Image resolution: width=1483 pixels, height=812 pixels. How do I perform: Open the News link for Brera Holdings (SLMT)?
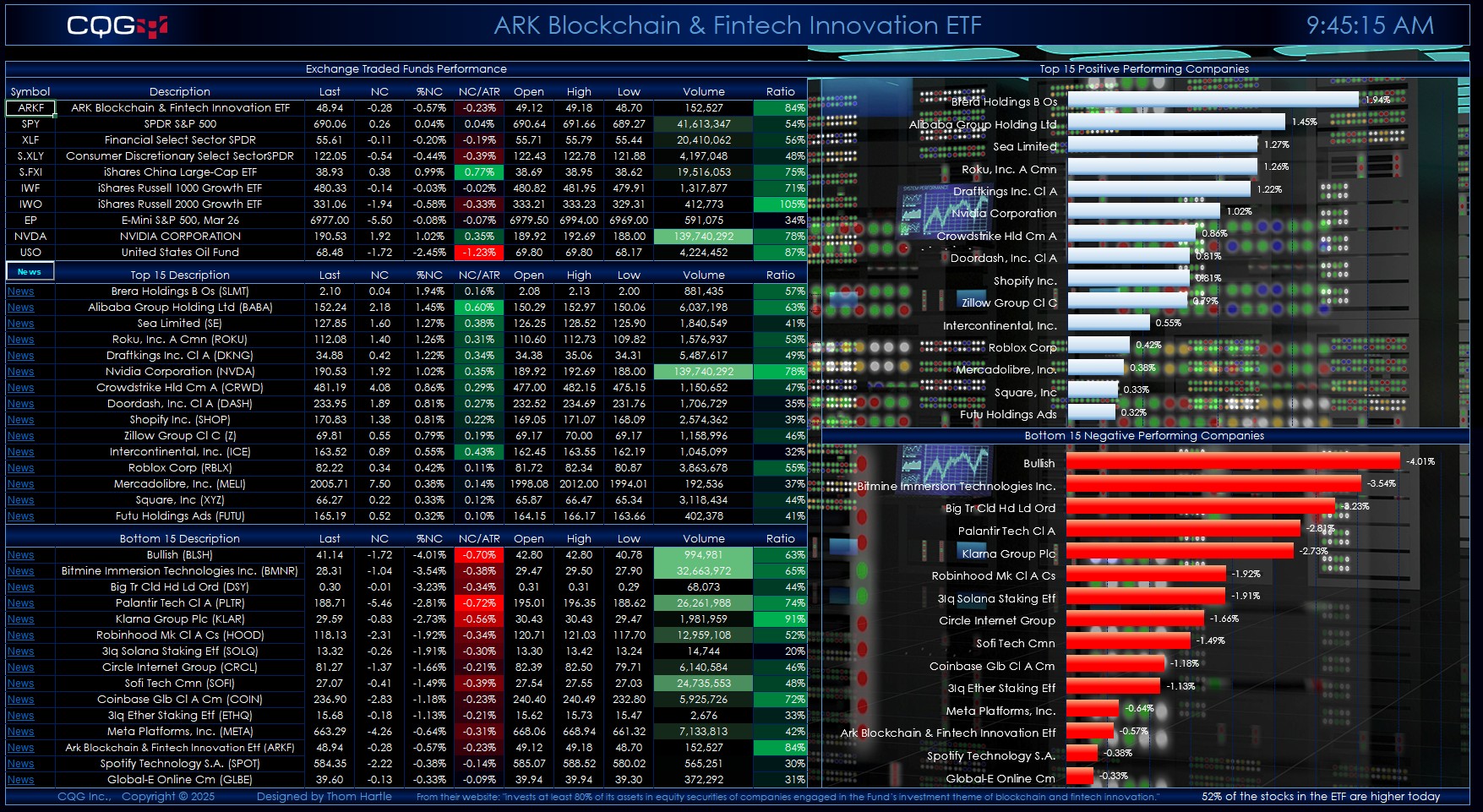point(21,292)
